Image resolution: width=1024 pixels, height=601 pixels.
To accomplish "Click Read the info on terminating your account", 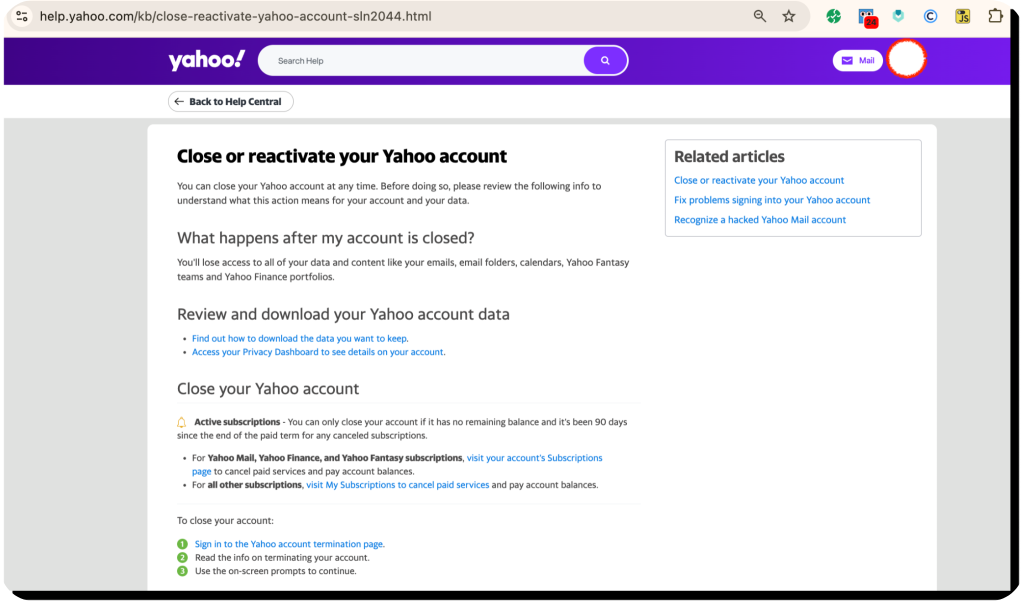I will [x=282, y=558].
